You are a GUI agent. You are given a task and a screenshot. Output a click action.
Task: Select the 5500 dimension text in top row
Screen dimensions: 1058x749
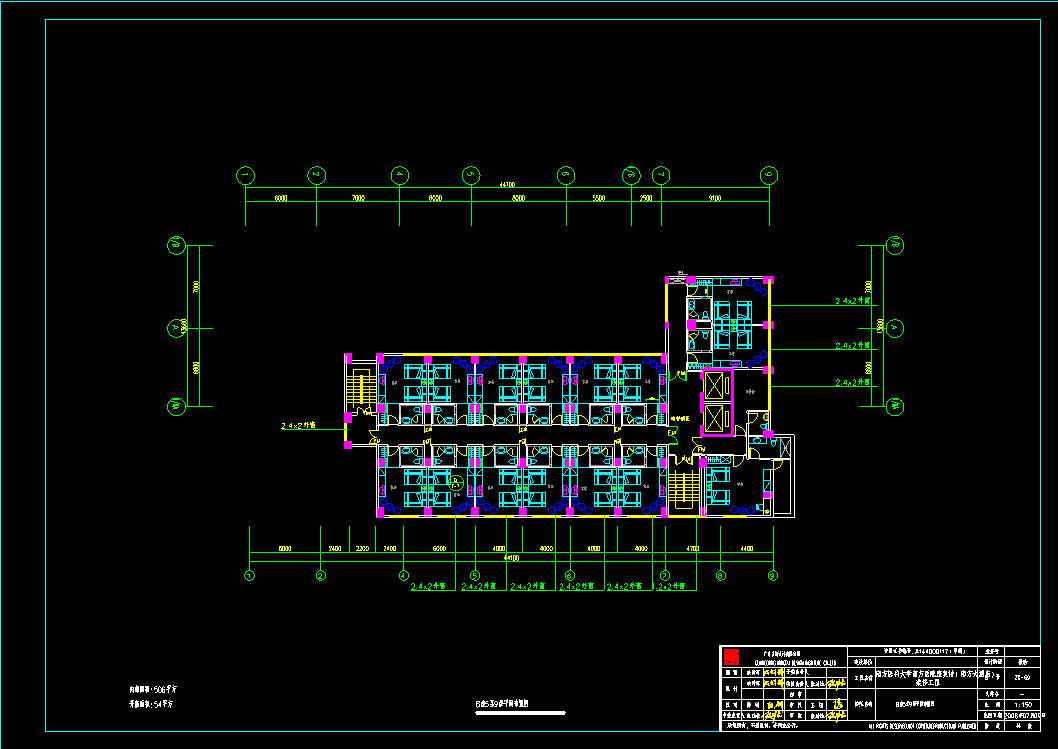click(599, 198)
